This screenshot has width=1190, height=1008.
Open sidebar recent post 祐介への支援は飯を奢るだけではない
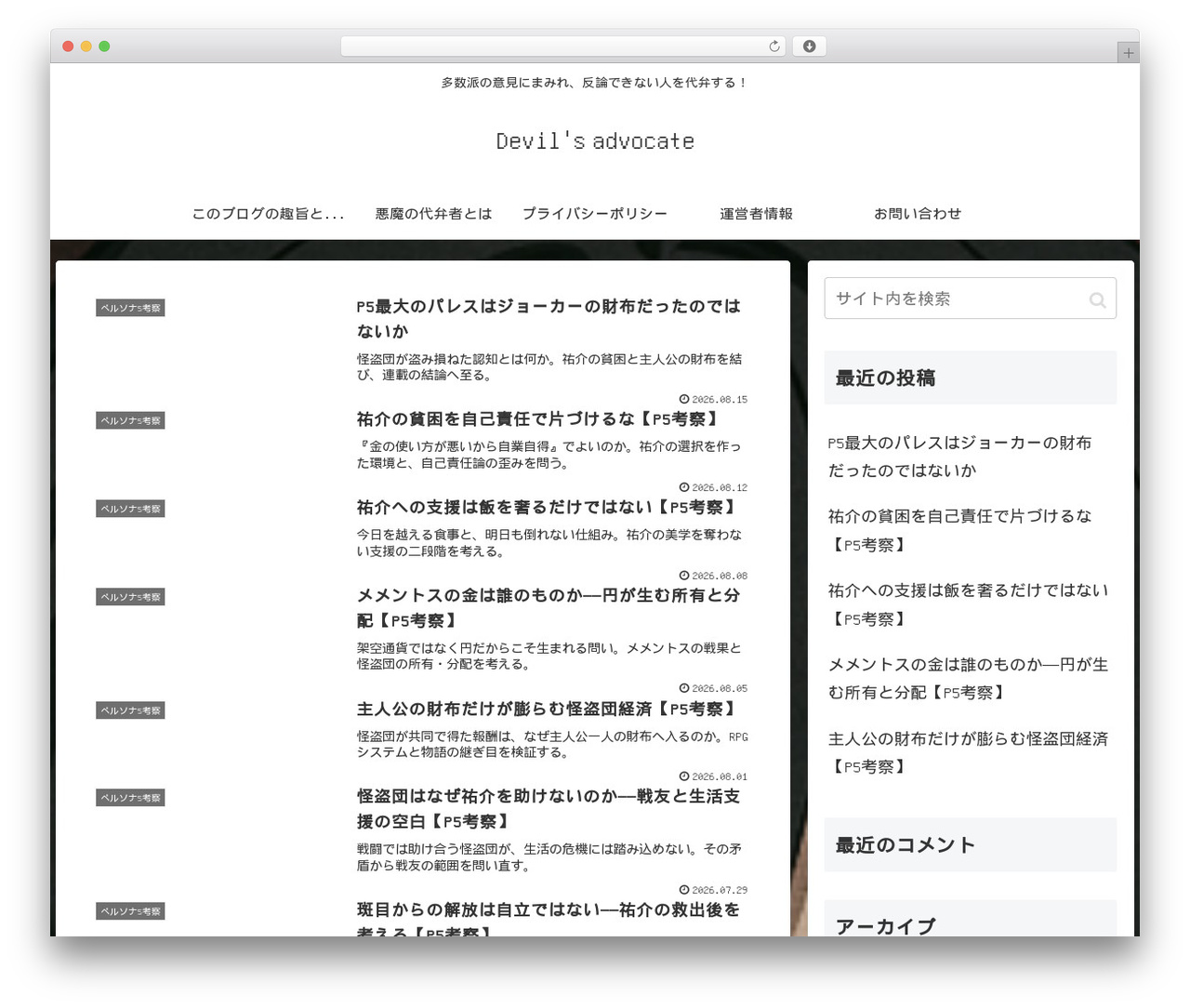[968, 604]
